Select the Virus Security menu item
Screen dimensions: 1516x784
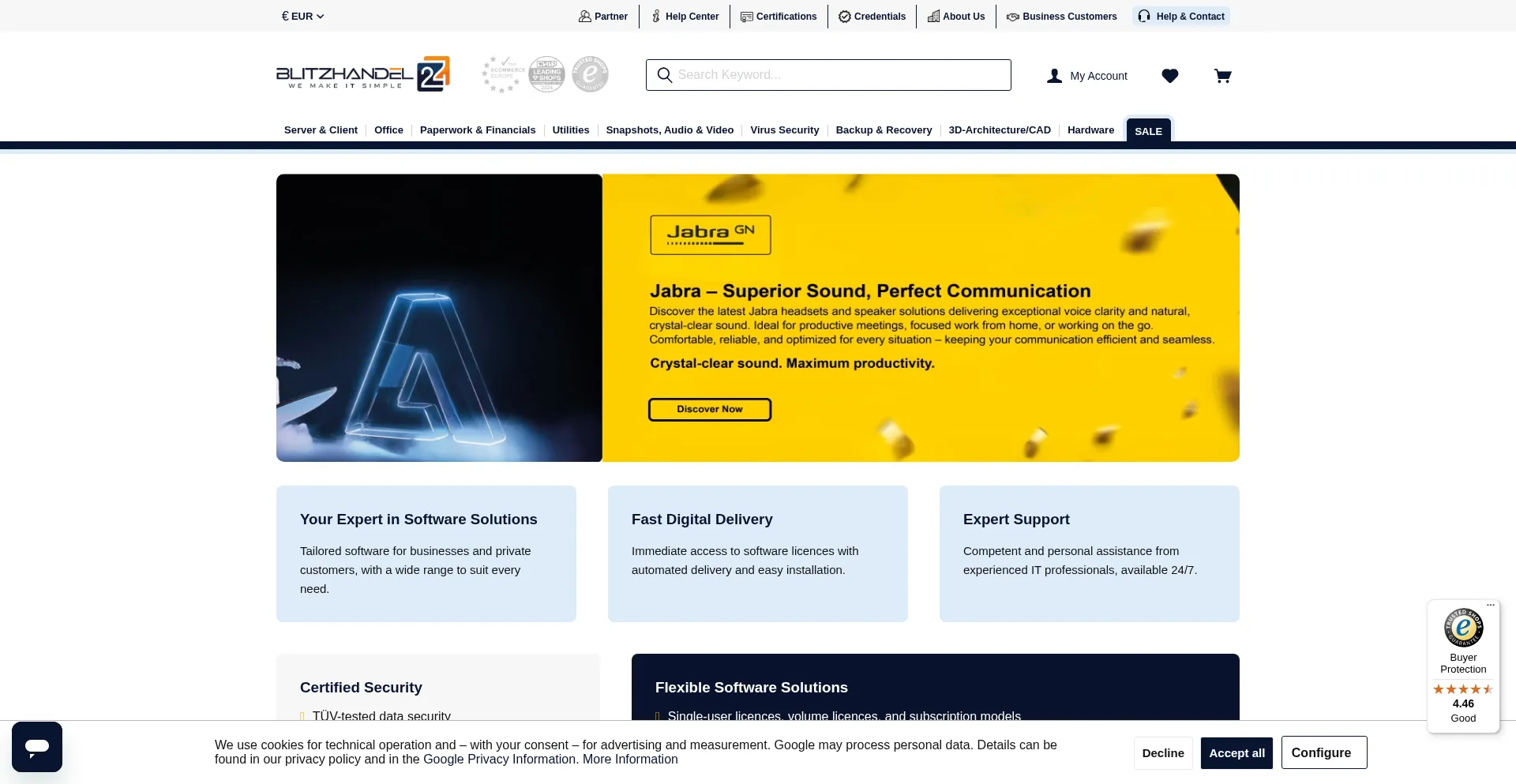pos(784,130)
